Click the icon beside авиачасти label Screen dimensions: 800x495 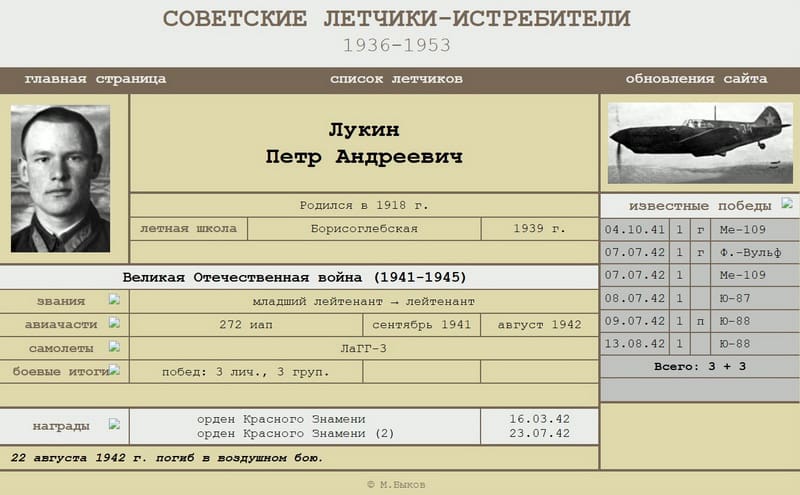[114, 323]
